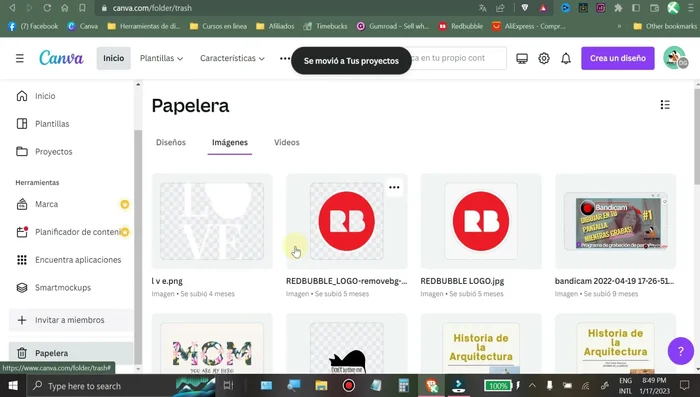Open the Bandicam record icon on taskbar
The image size is (700, 397).
pos(349,385)
